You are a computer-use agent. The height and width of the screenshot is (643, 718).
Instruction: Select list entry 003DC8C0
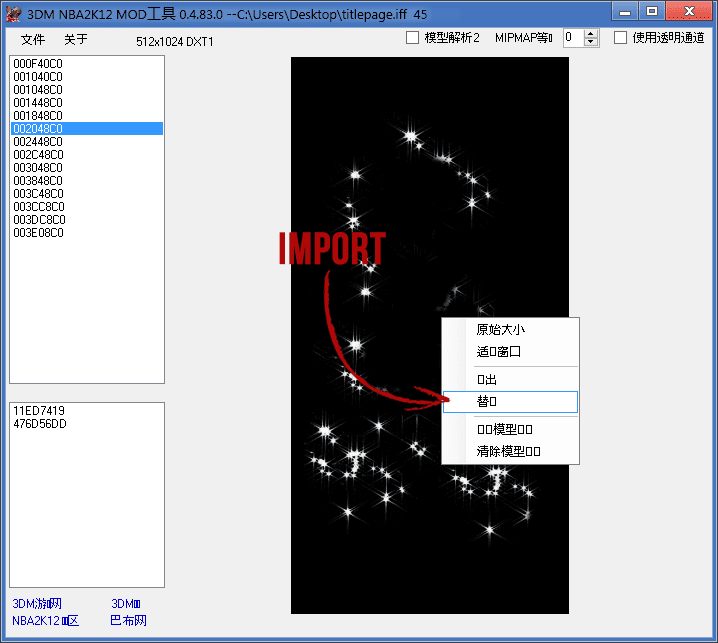tap(87, 220)
